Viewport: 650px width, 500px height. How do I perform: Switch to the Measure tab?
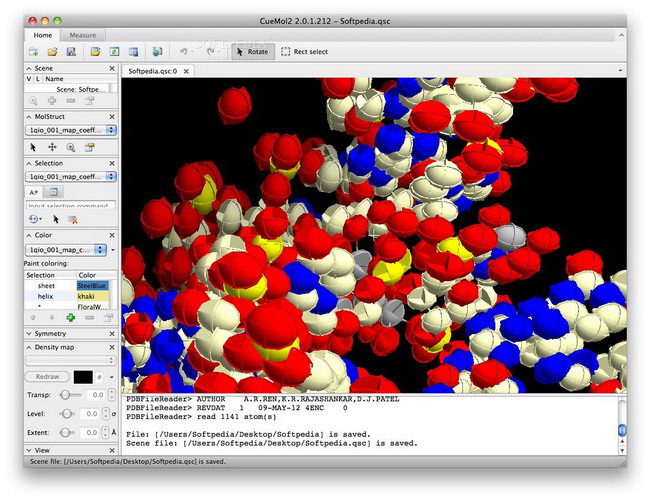(83, 35)
